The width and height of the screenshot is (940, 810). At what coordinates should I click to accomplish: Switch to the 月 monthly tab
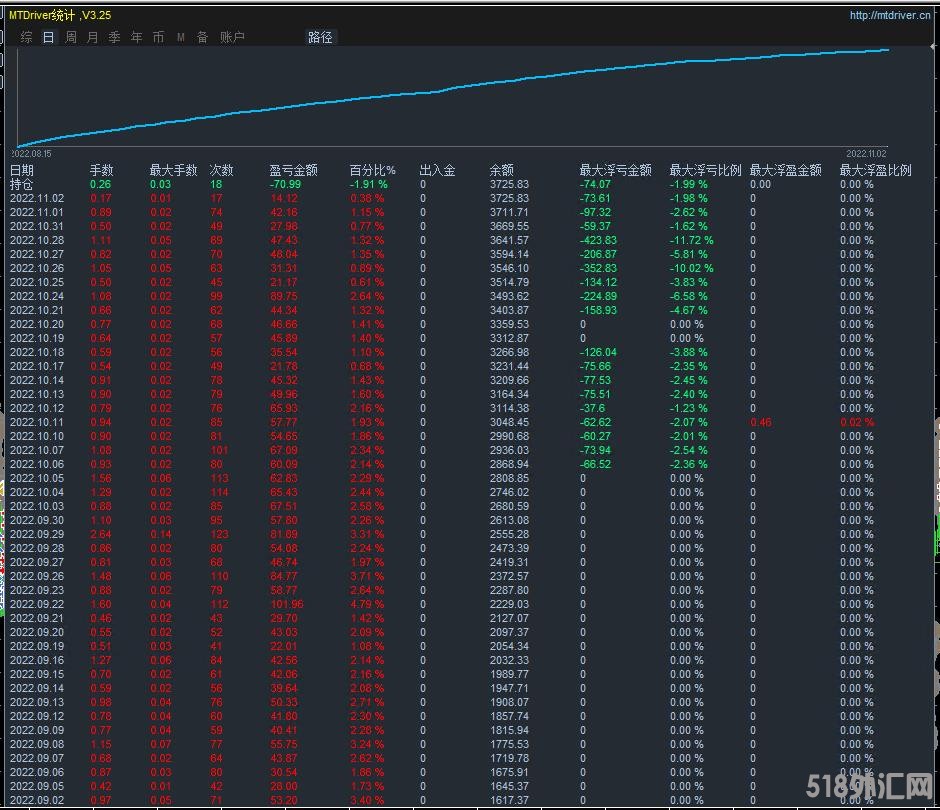(92, 37)
